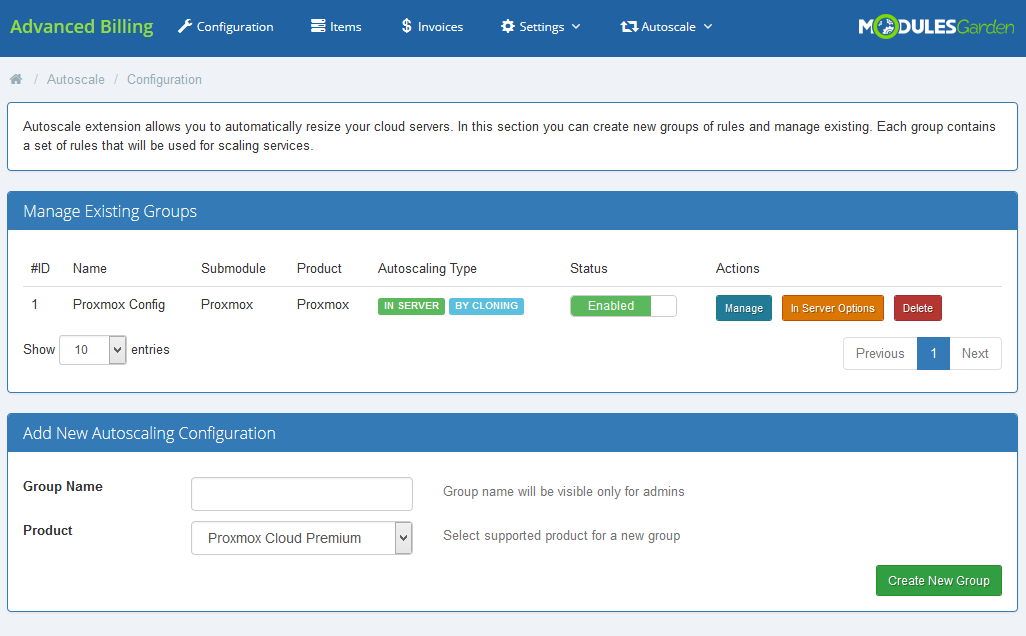Click the Proxmox Config name cell
The width and height of the screenshot is (1026, 636).
point(118,304)
